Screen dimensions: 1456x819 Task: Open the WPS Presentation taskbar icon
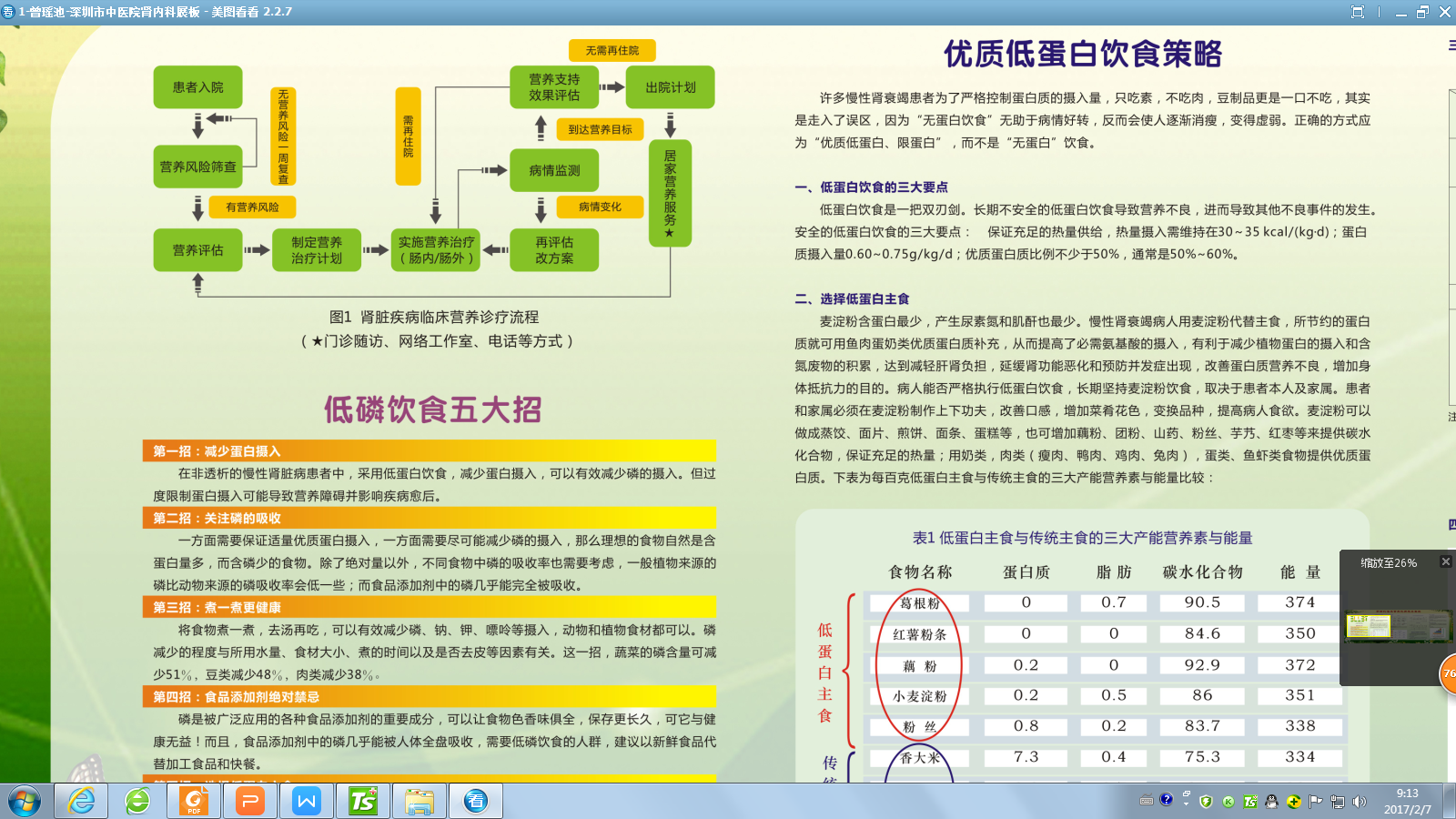click(250, 802)
